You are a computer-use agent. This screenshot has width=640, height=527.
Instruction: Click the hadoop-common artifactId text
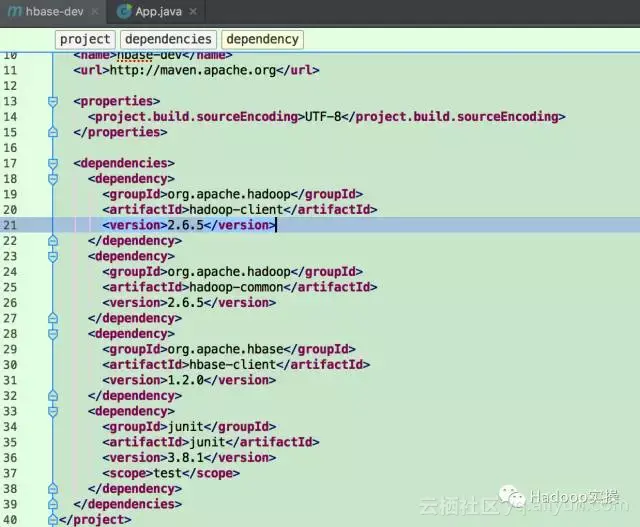(236, 287)
